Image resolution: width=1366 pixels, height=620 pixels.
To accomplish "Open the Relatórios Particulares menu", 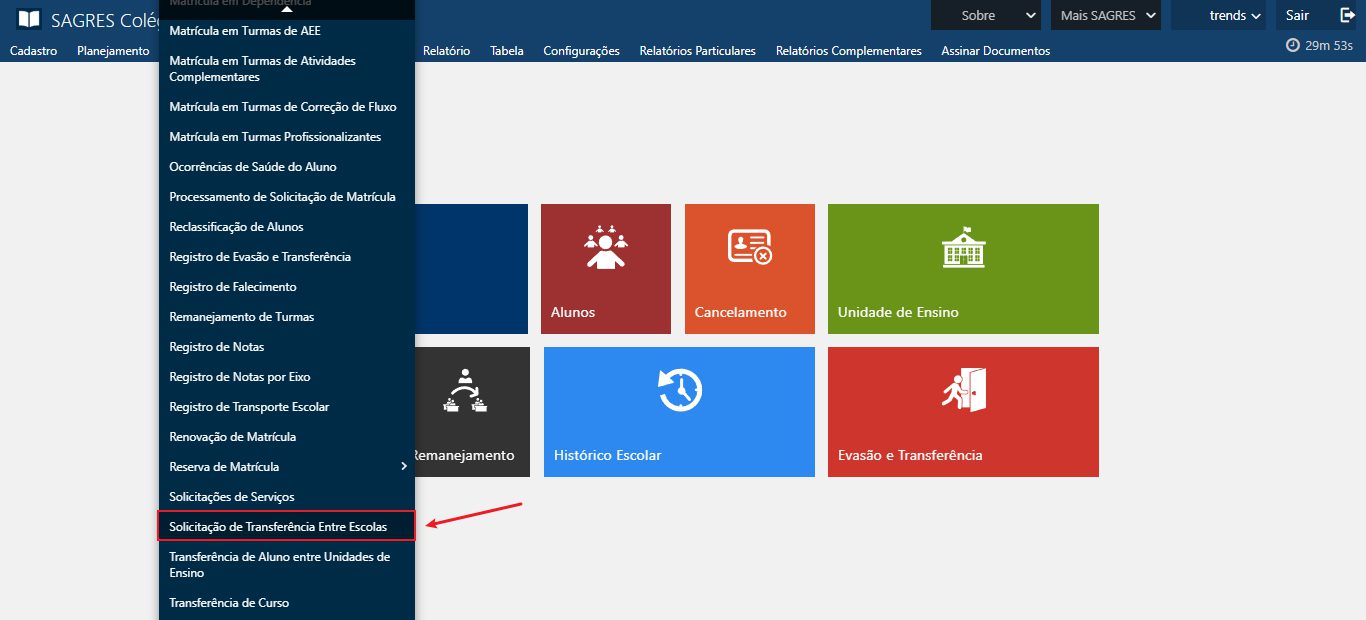I will (x=698, y=51).
